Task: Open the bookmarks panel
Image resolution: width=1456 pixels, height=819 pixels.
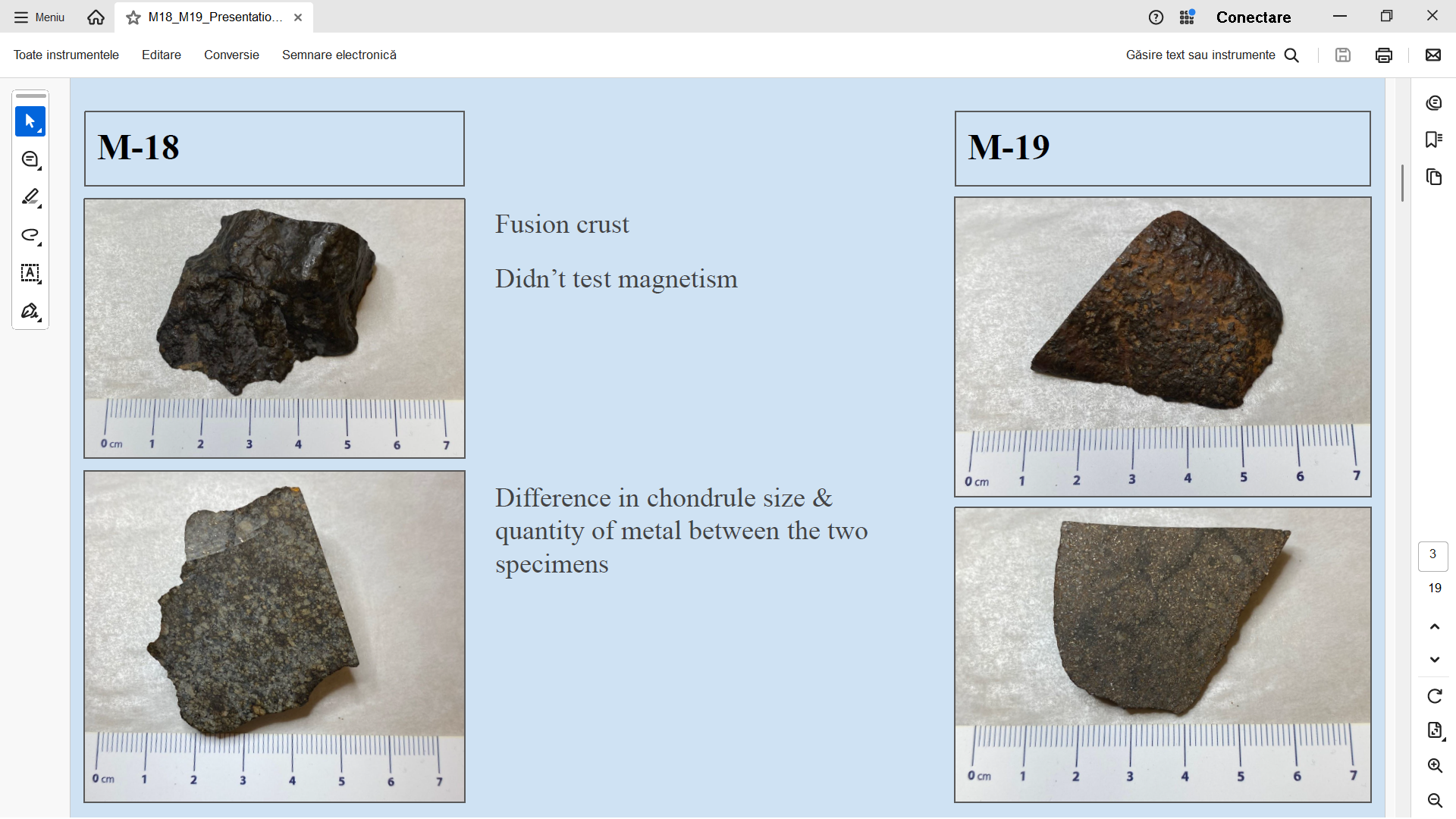Action: pos(1433,140)
